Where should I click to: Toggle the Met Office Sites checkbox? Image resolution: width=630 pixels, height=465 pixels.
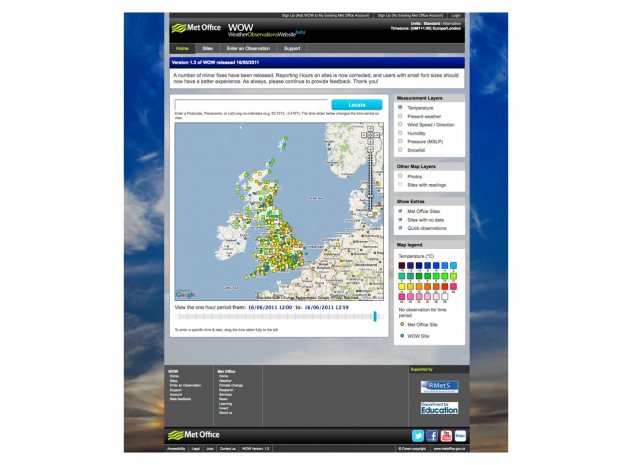click(400, 211)
